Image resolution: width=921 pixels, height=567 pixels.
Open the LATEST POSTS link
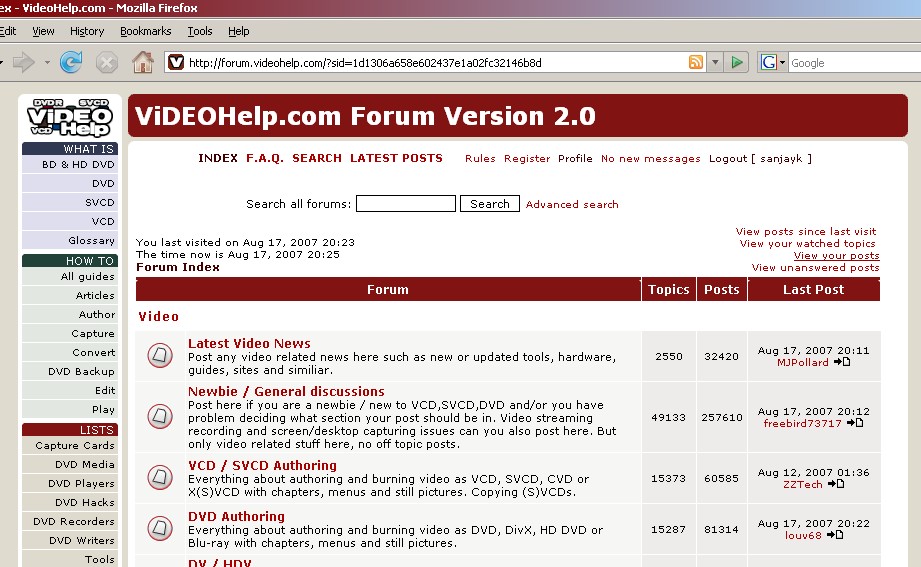click(396, 158)
